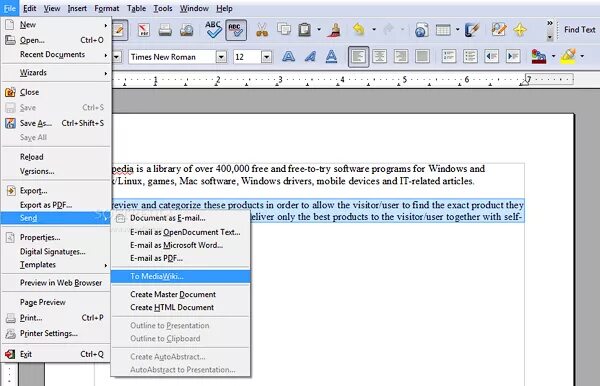Click the Insert Table icon
This screenshot has height=386, width=600.
click(x=443, y=30)
